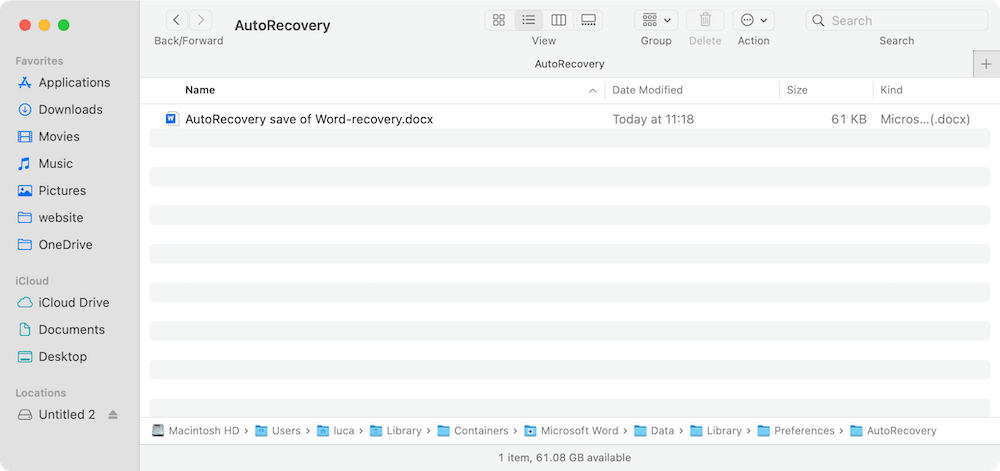Switch to gallery view
This screenshot has height=471, width=1000.
tap(588, 20)
